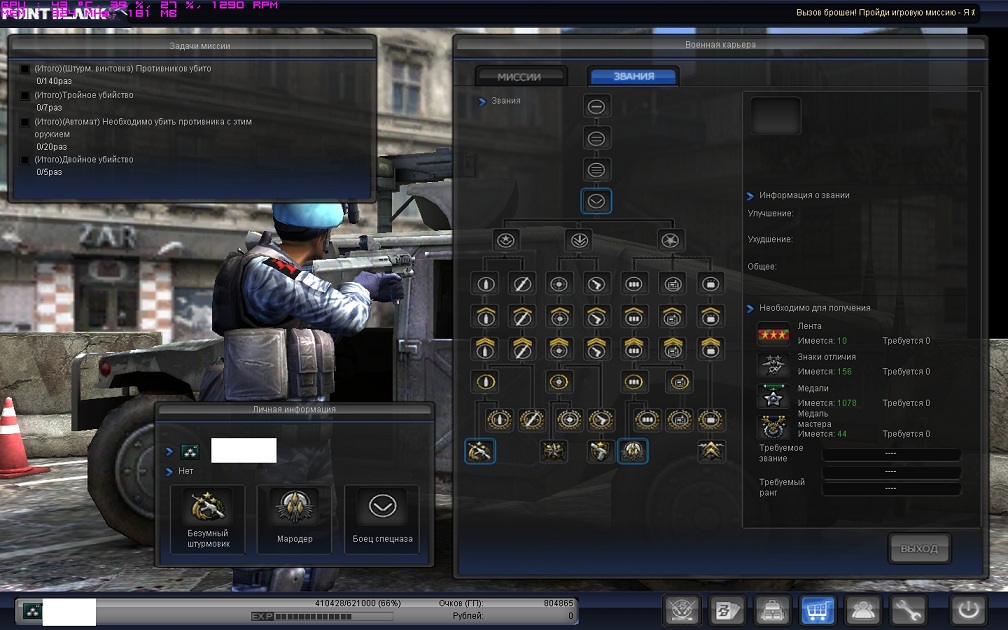Open the PB mission cards icon
1008x630 pixels.
coord(725,610)
